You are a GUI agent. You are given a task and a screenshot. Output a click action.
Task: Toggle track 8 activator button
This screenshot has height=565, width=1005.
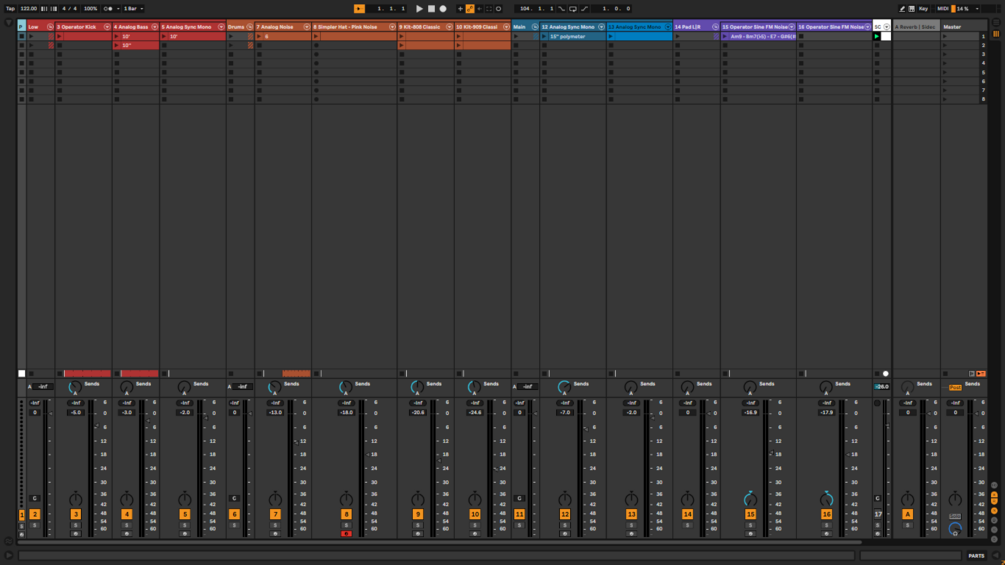click(346, 514)
